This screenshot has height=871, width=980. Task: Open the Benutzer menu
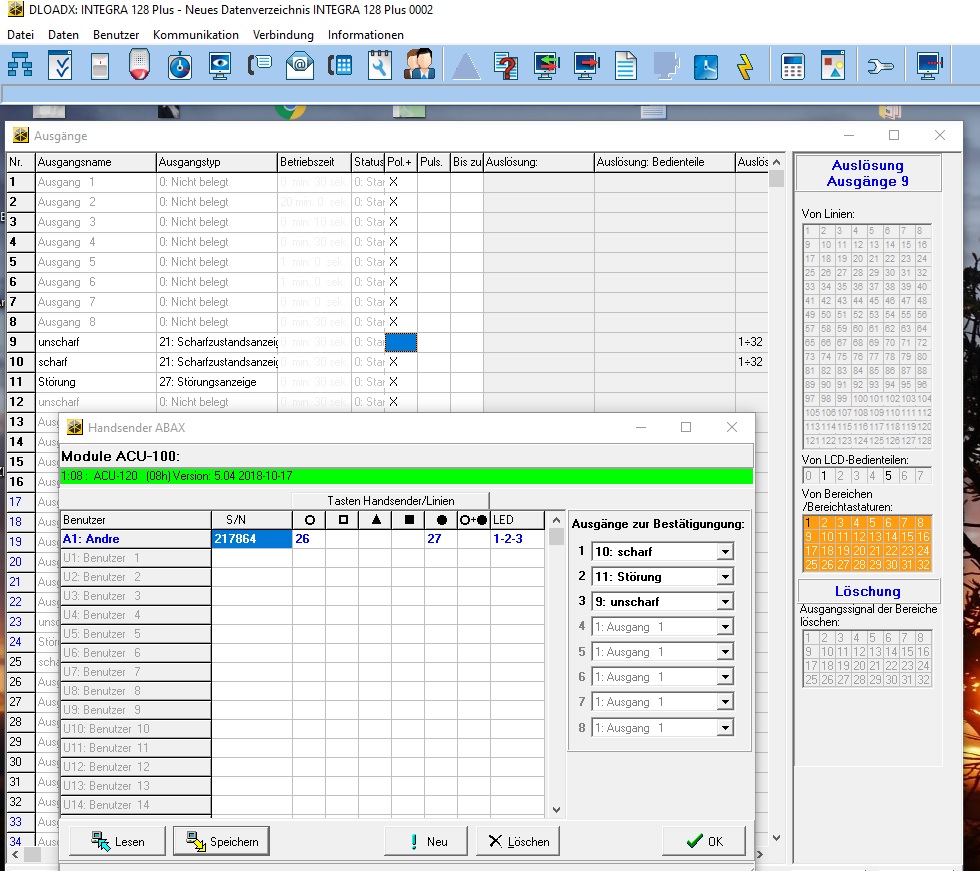point(116,35)
